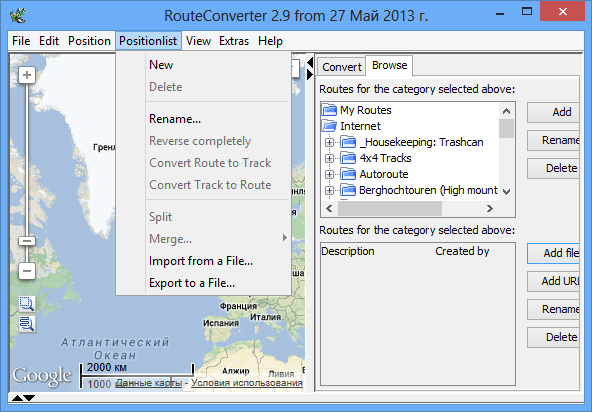Click the vertical scrollbar thumb in tree

(507, 129)
